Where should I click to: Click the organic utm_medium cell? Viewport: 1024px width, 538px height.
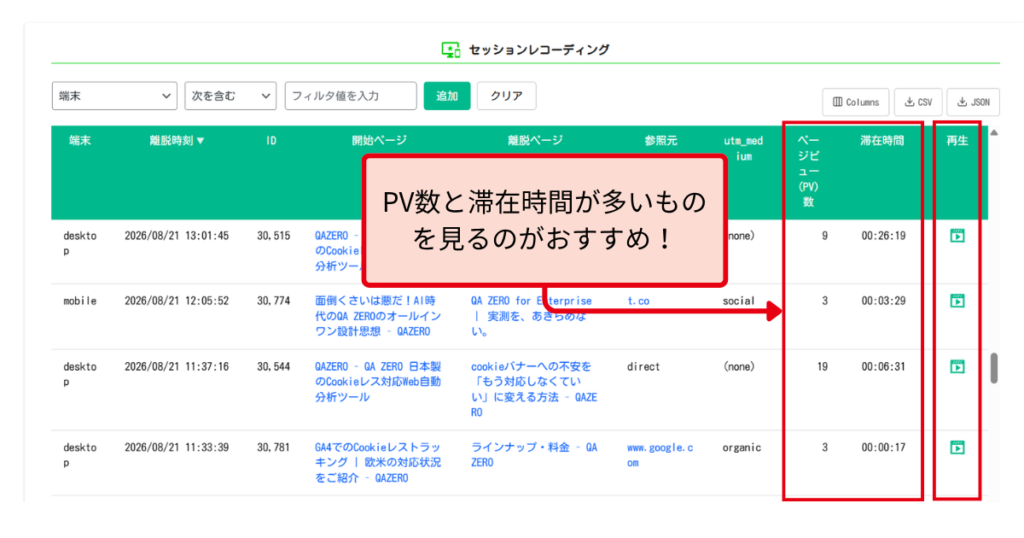tap(742, 448)
